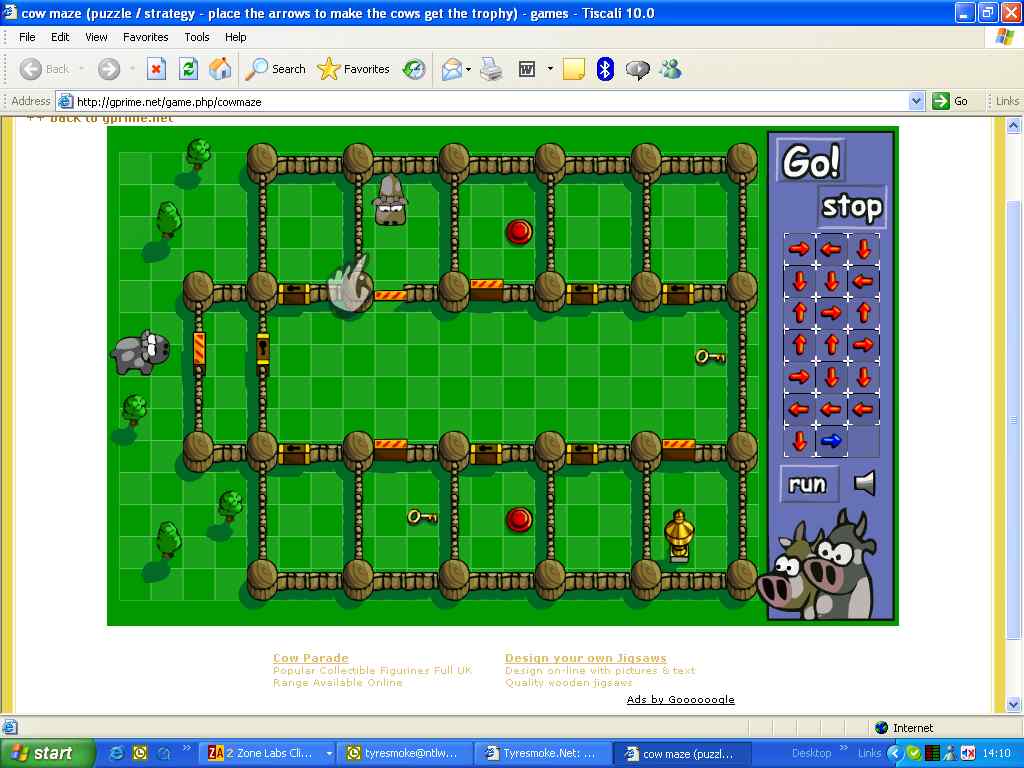Screen dimensions: 1024x768
Task: Edit page with Word icon
Action: point(526,69)
